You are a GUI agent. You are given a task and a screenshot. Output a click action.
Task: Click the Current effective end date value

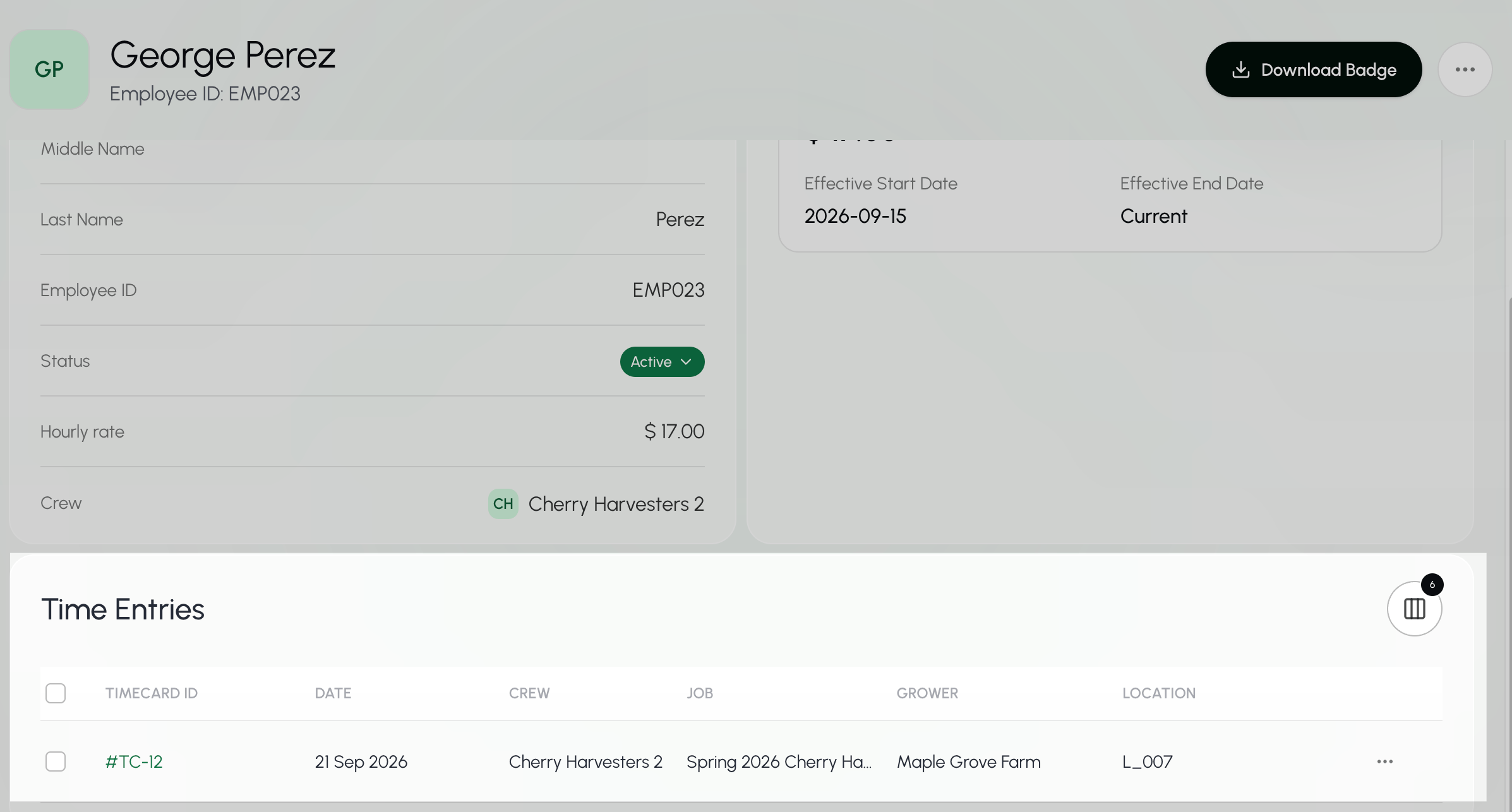(1153, 216)
